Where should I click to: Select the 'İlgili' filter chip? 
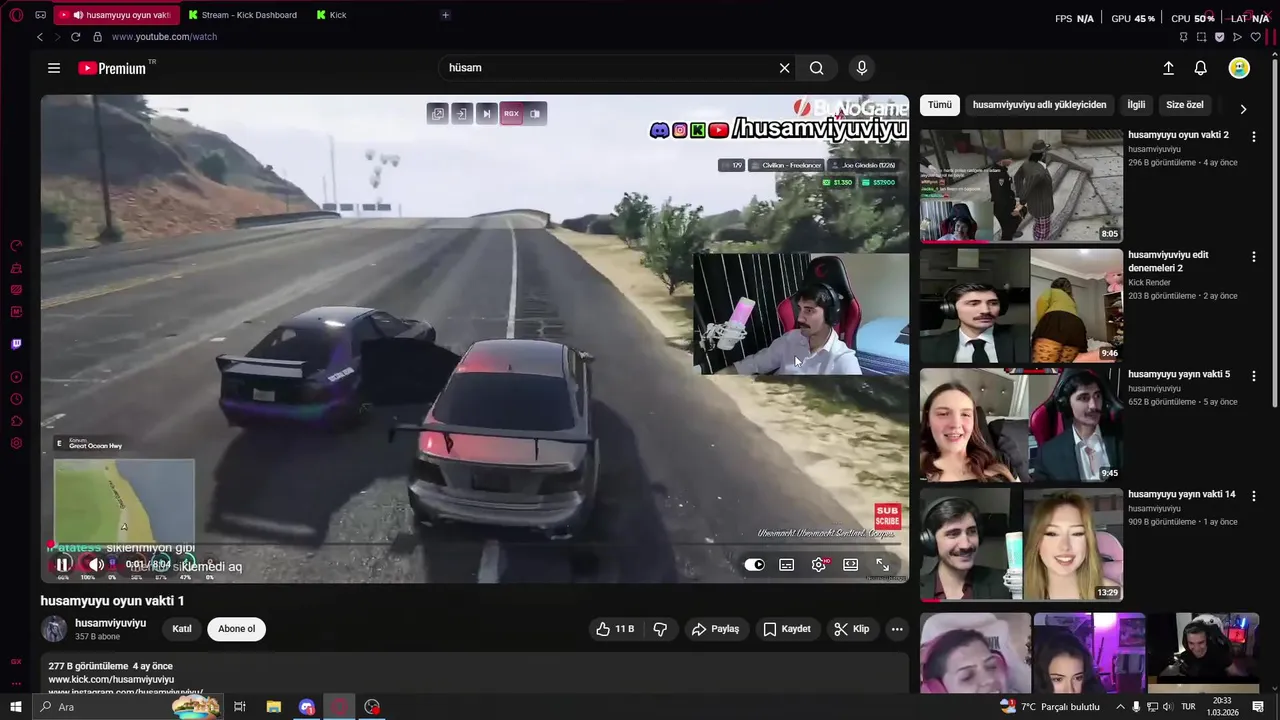click(1136, 105)
